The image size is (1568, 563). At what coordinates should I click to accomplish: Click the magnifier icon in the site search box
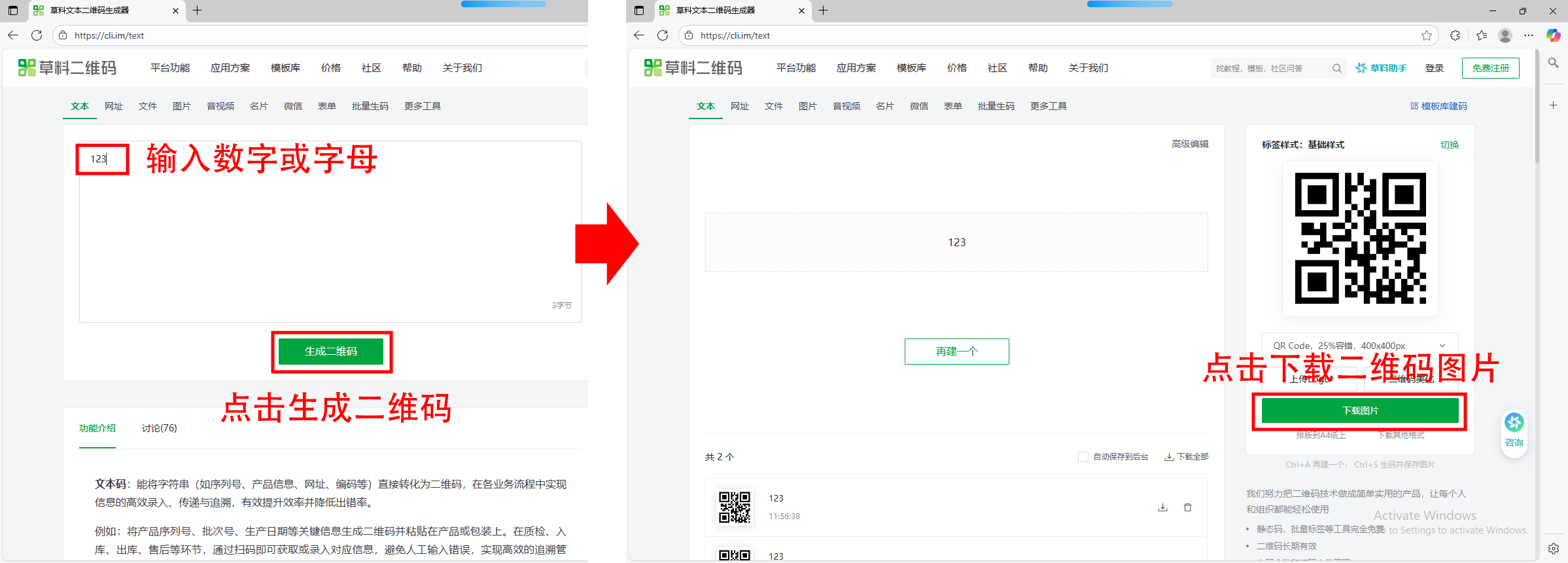coord(1336,68)
